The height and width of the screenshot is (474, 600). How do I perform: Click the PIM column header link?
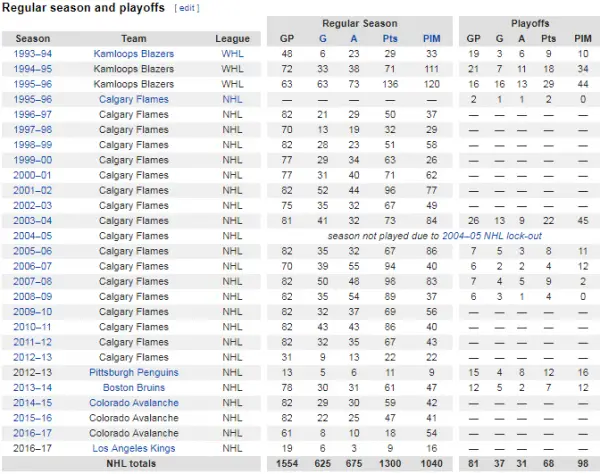(432, 39)
